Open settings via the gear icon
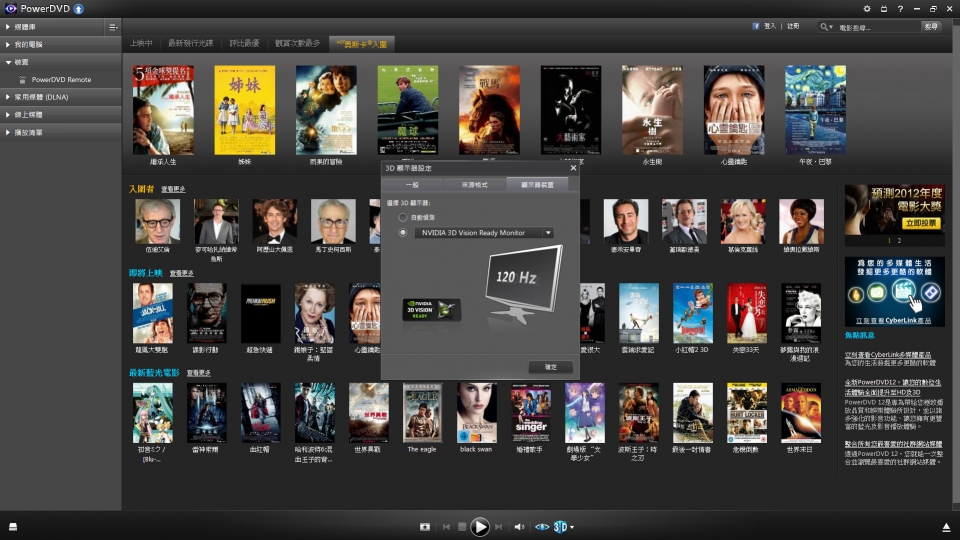 (x=867, y=9)
